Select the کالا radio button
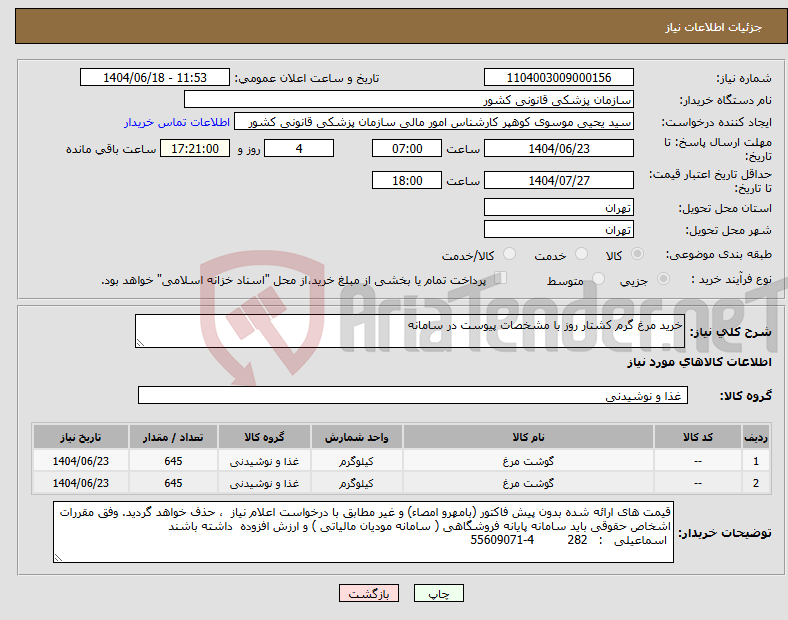 click(x=637, y=254)
